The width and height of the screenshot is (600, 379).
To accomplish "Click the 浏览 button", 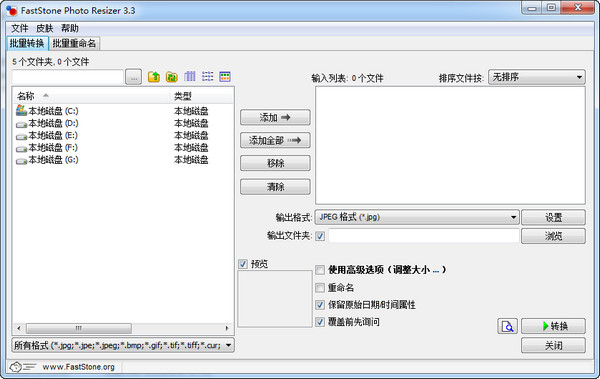I will click(553, 236).
